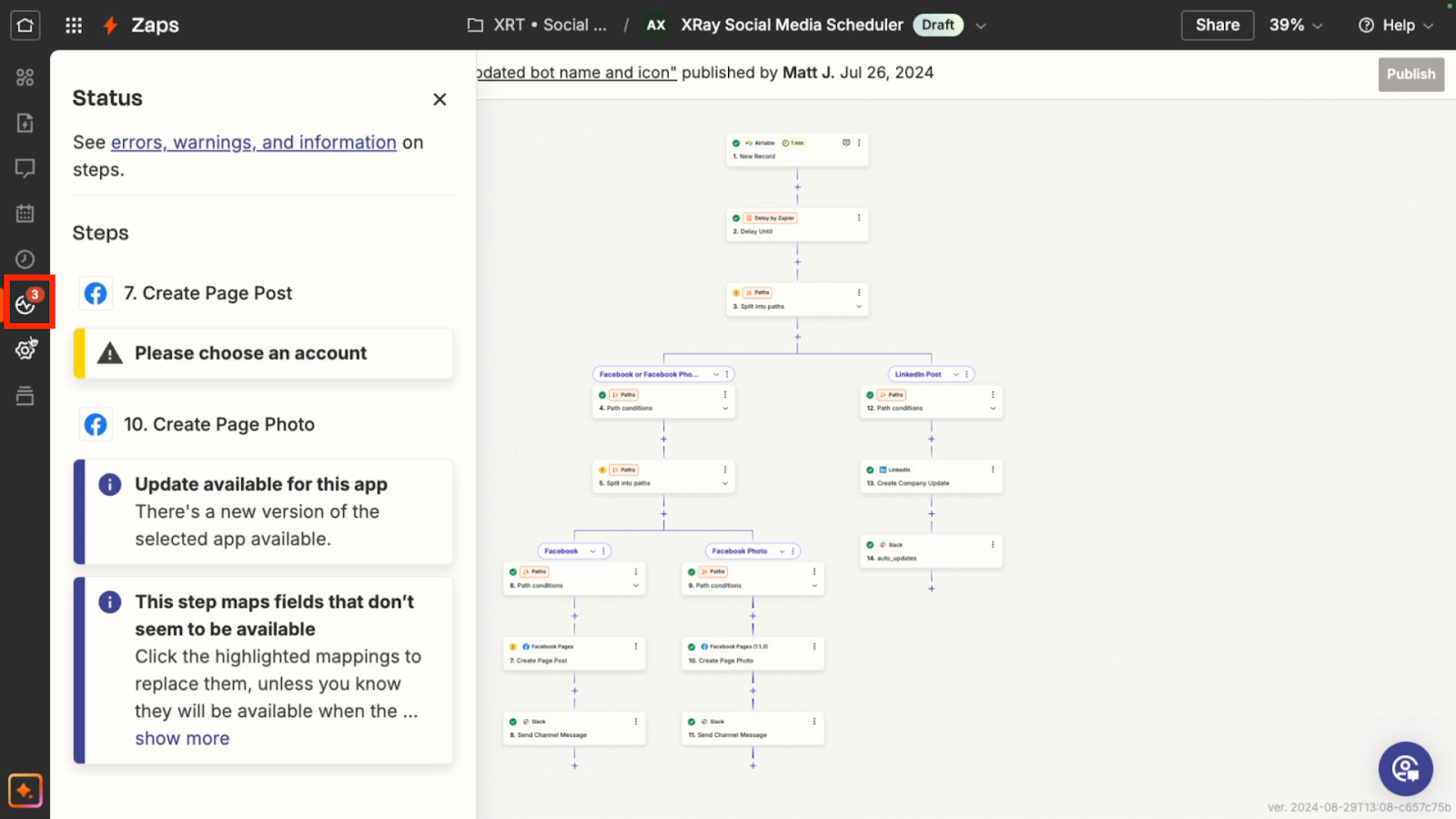Open the Facebook Photo path dropdown

point(782,551)
